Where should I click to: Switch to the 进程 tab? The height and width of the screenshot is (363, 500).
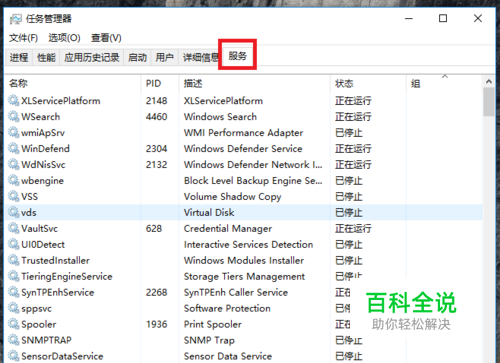19,57
